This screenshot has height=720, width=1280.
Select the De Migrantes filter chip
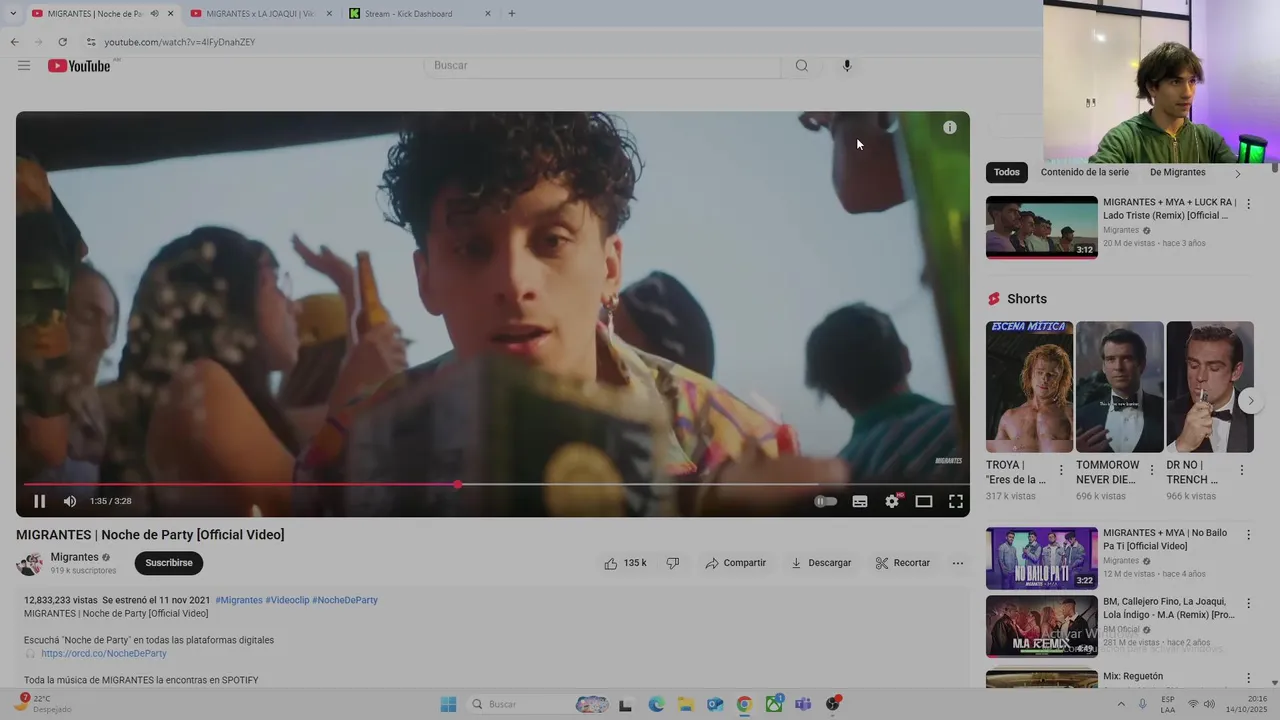click(x=1177, y=172)
